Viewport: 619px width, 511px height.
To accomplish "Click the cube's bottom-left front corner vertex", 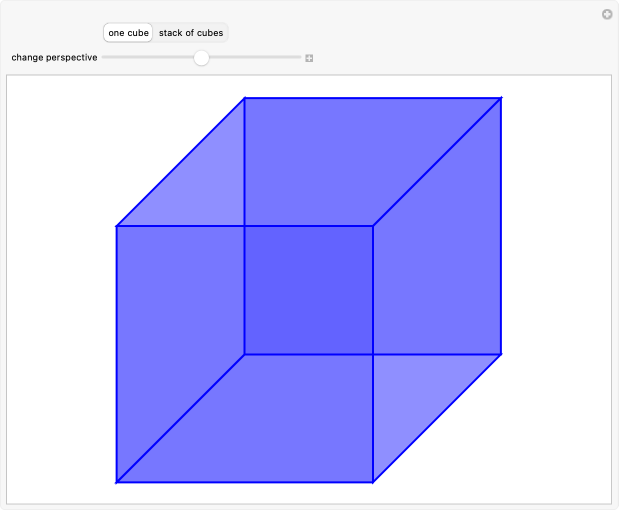I will [x=117, y=482].
